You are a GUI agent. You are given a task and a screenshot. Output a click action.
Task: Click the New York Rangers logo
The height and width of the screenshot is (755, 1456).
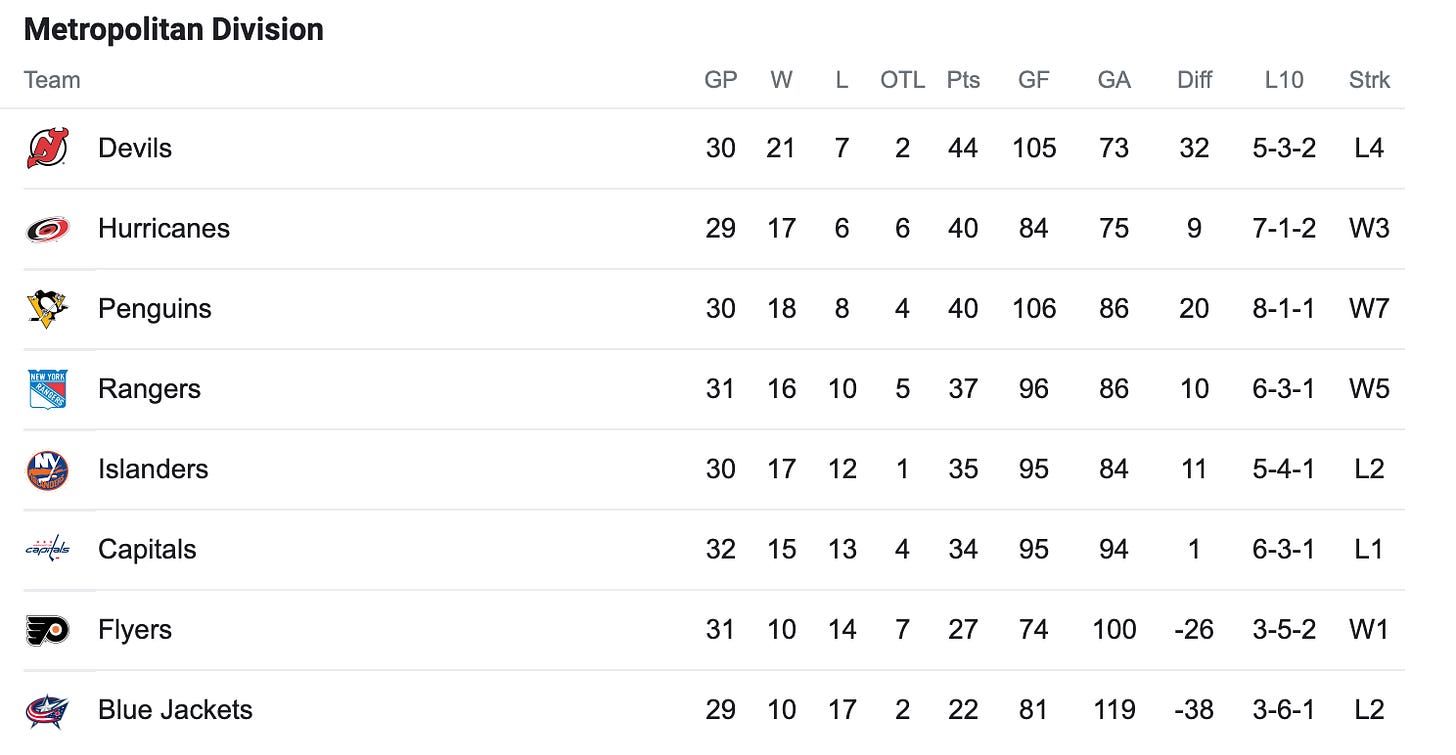point(47,389)
